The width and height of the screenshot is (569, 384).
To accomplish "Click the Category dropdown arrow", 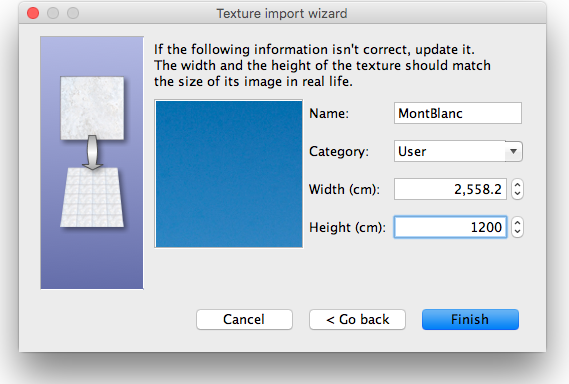I will (x=513, y=151).
